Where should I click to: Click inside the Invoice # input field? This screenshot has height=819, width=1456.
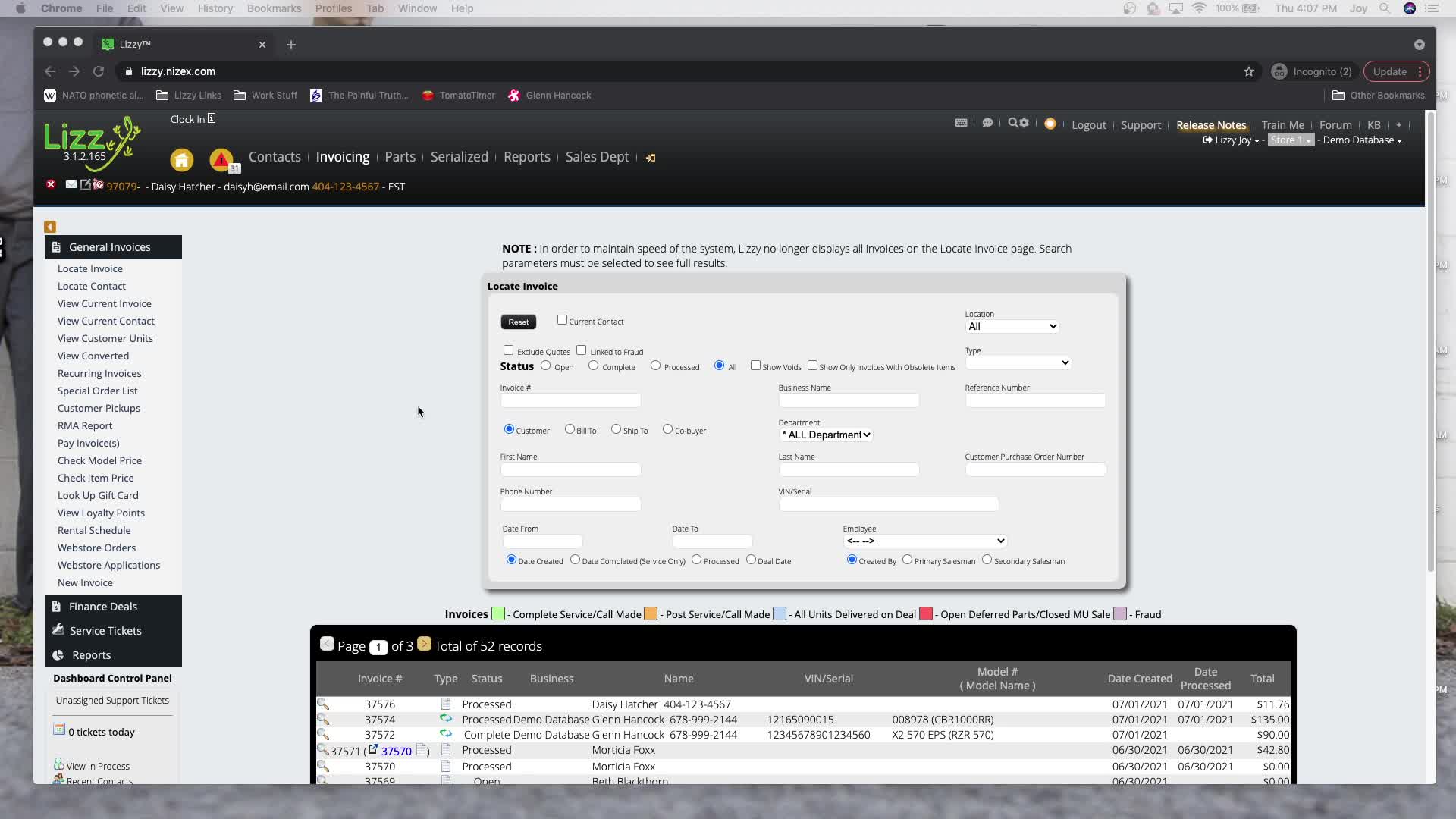tap(570, 400)
